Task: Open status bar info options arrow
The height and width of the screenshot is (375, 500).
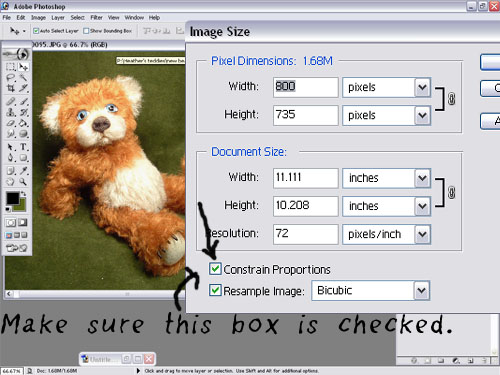Action: pyautogui.click(x=138, y=371)
